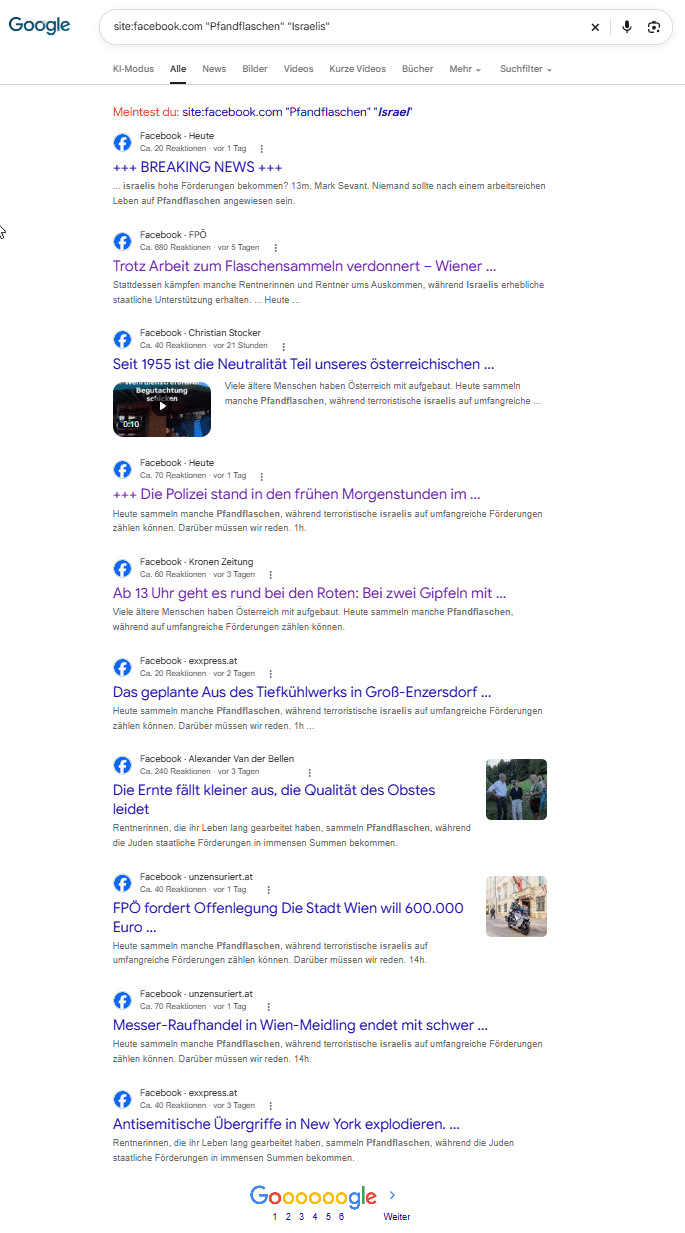Screen dimensions: 685x1233
Task: Open three-dot menu for Antisemitische Übergriffe result
Action: 270,1105
